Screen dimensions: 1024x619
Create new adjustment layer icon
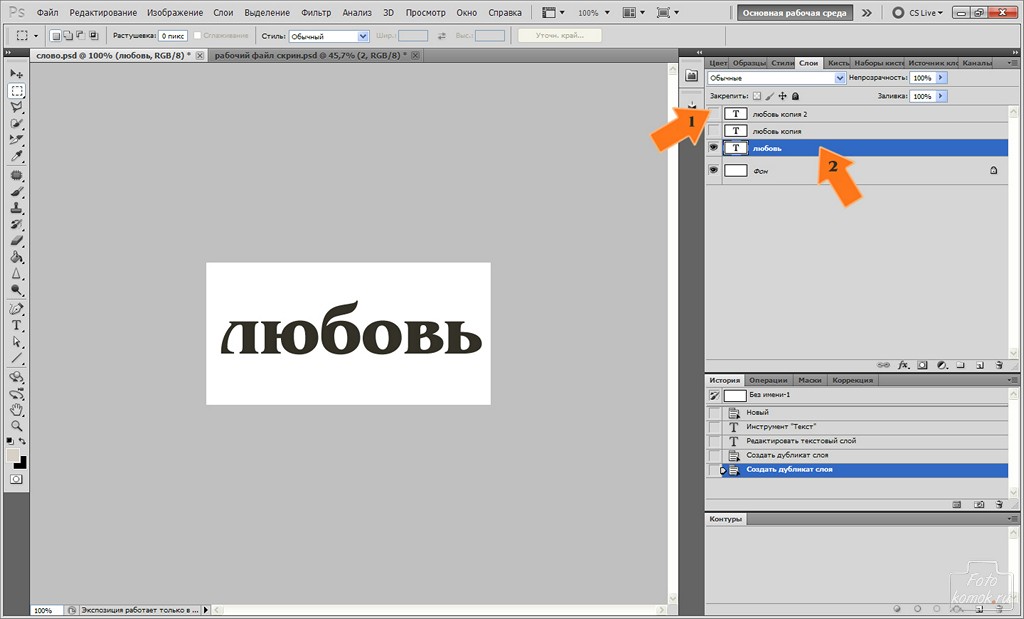click(942, 366)
